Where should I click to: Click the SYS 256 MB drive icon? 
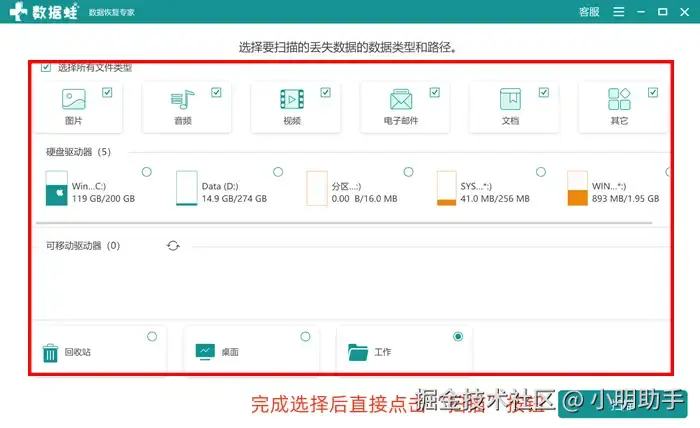click(446, 188)
